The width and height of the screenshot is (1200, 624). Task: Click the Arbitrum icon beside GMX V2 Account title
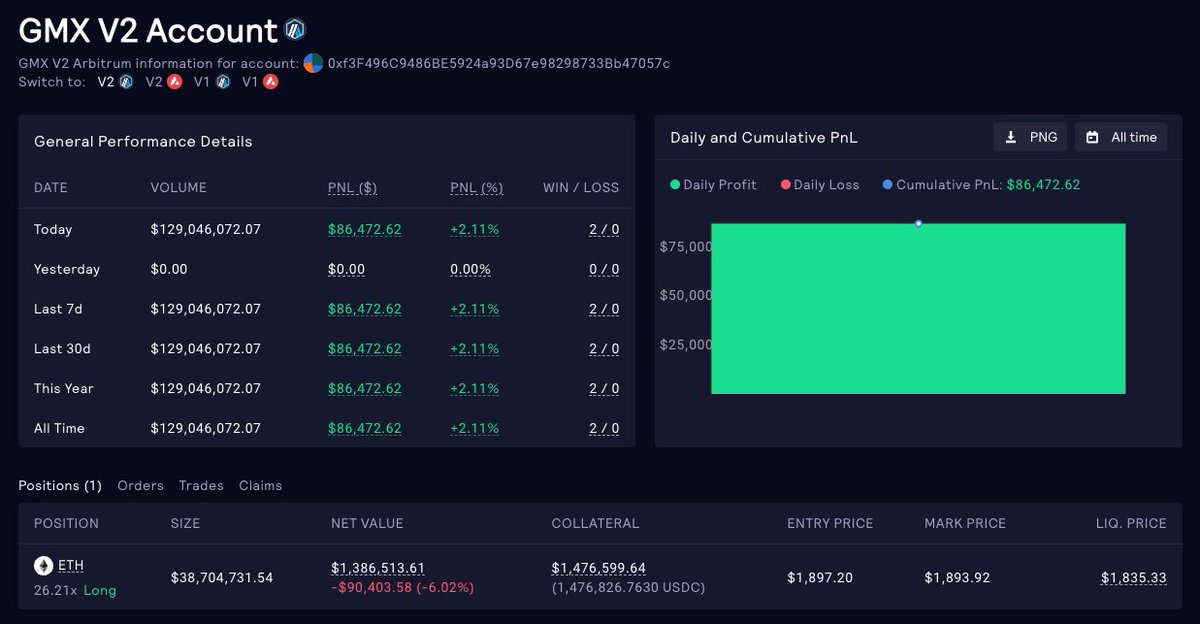tap(294, 30)
